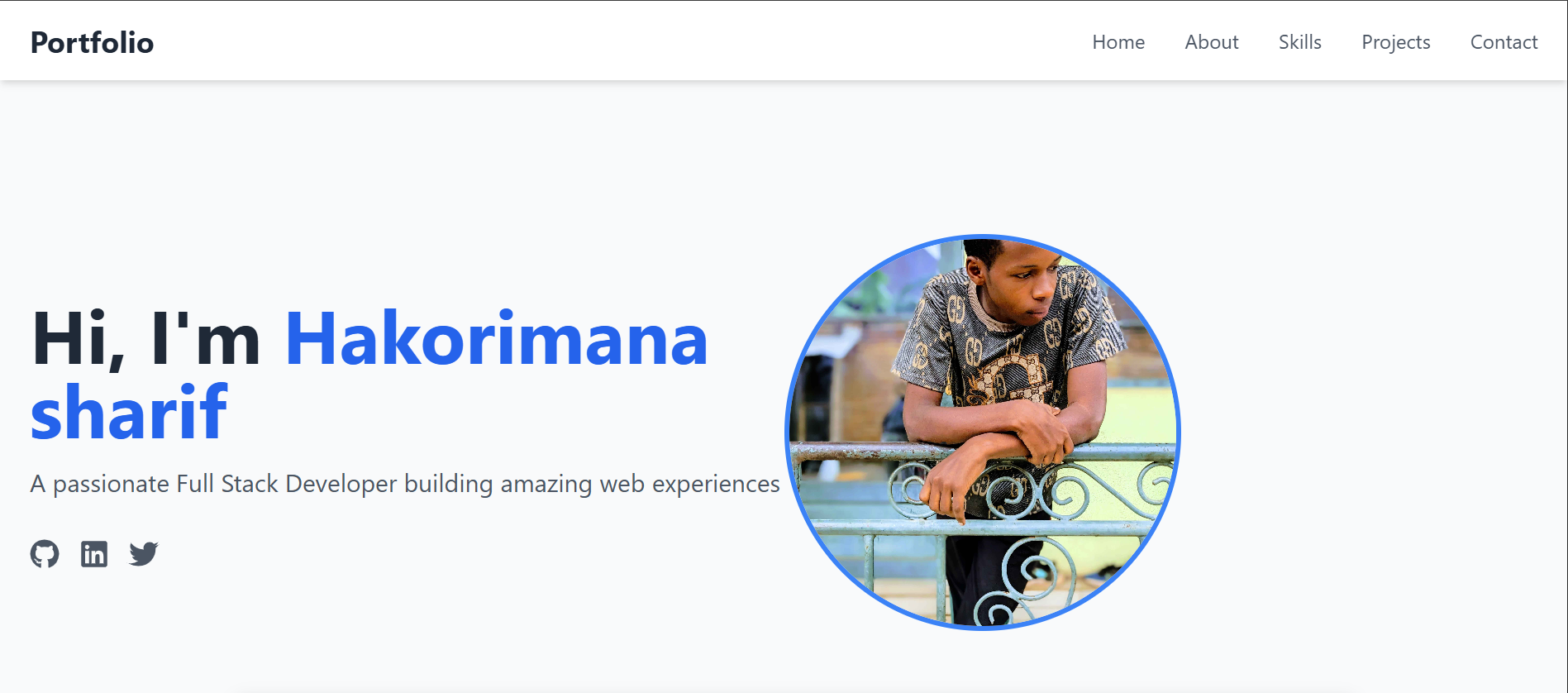Click the blue name "Hakorimana"
This screenshot has height=693, width=1568.
[497, 339]
